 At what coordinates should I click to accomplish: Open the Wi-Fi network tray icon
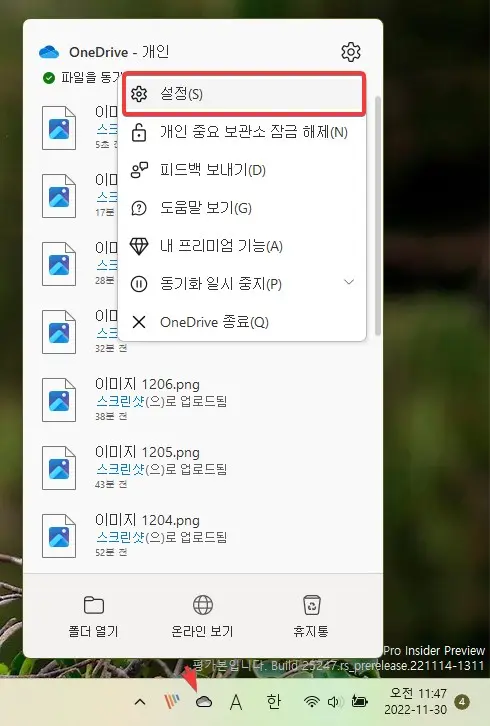[x=312, y=702]
